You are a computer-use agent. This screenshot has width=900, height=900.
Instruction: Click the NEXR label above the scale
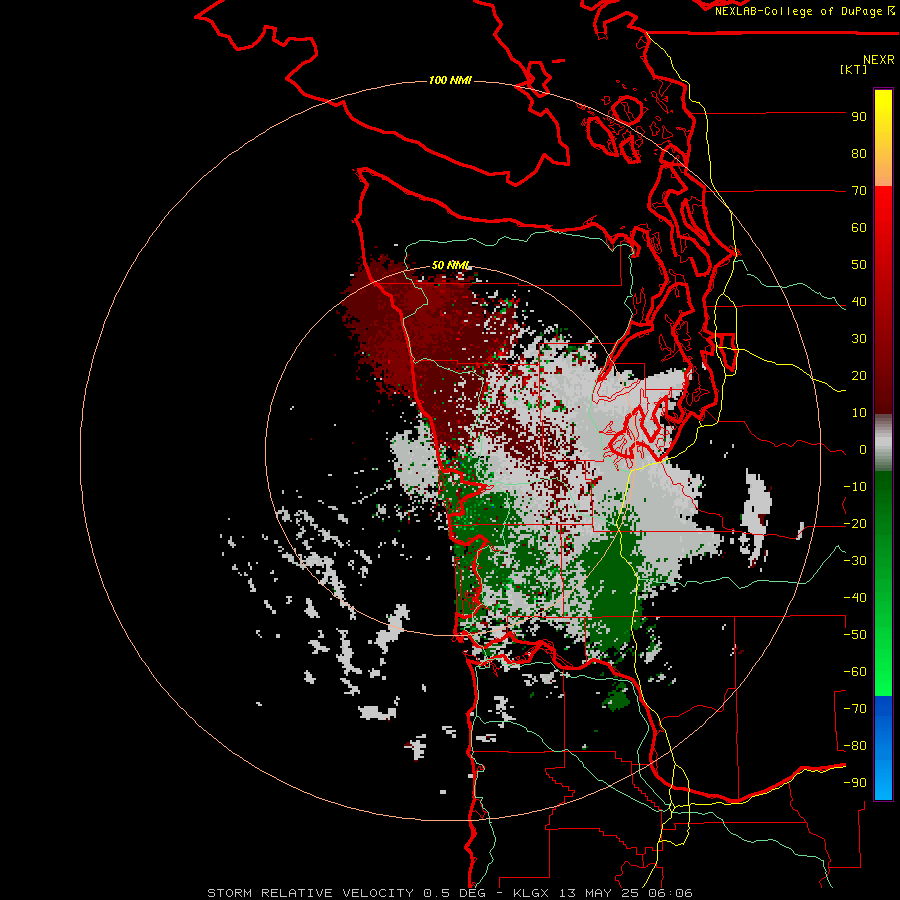pyautogui.click(x=879, y=59)
